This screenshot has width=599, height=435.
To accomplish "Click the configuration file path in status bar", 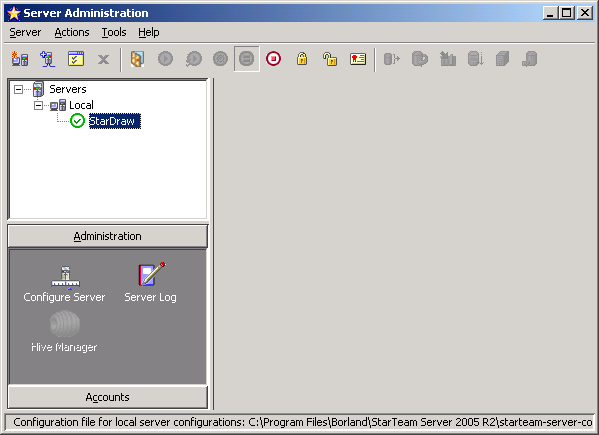I will pos(420,422).
